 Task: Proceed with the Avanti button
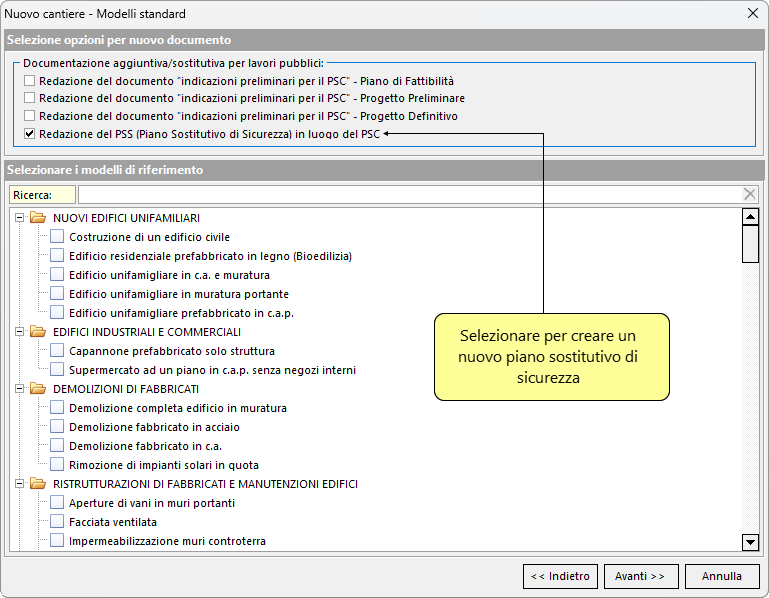coord(641,576)
